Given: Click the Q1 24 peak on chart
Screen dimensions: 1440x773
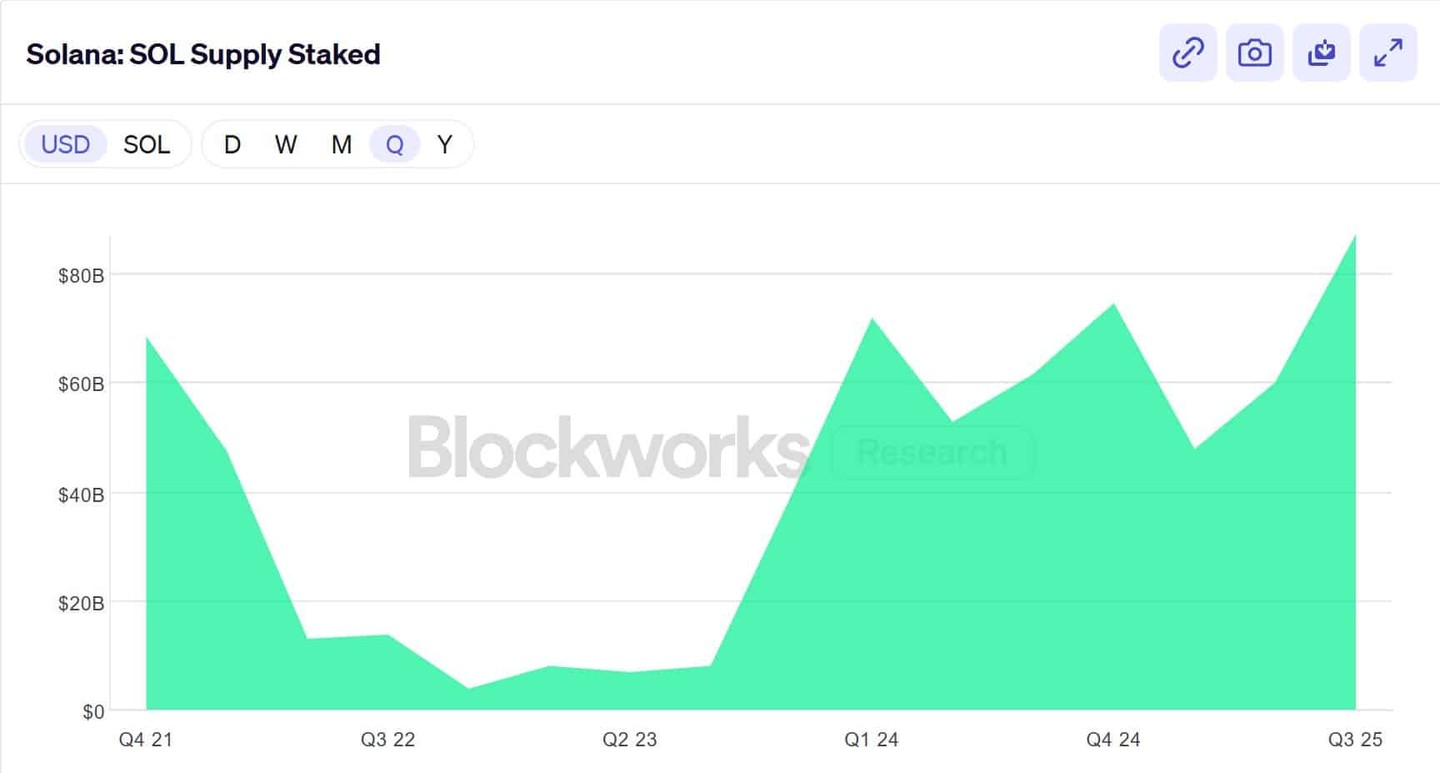Looking at the screenshot, I should coord(872,319).
